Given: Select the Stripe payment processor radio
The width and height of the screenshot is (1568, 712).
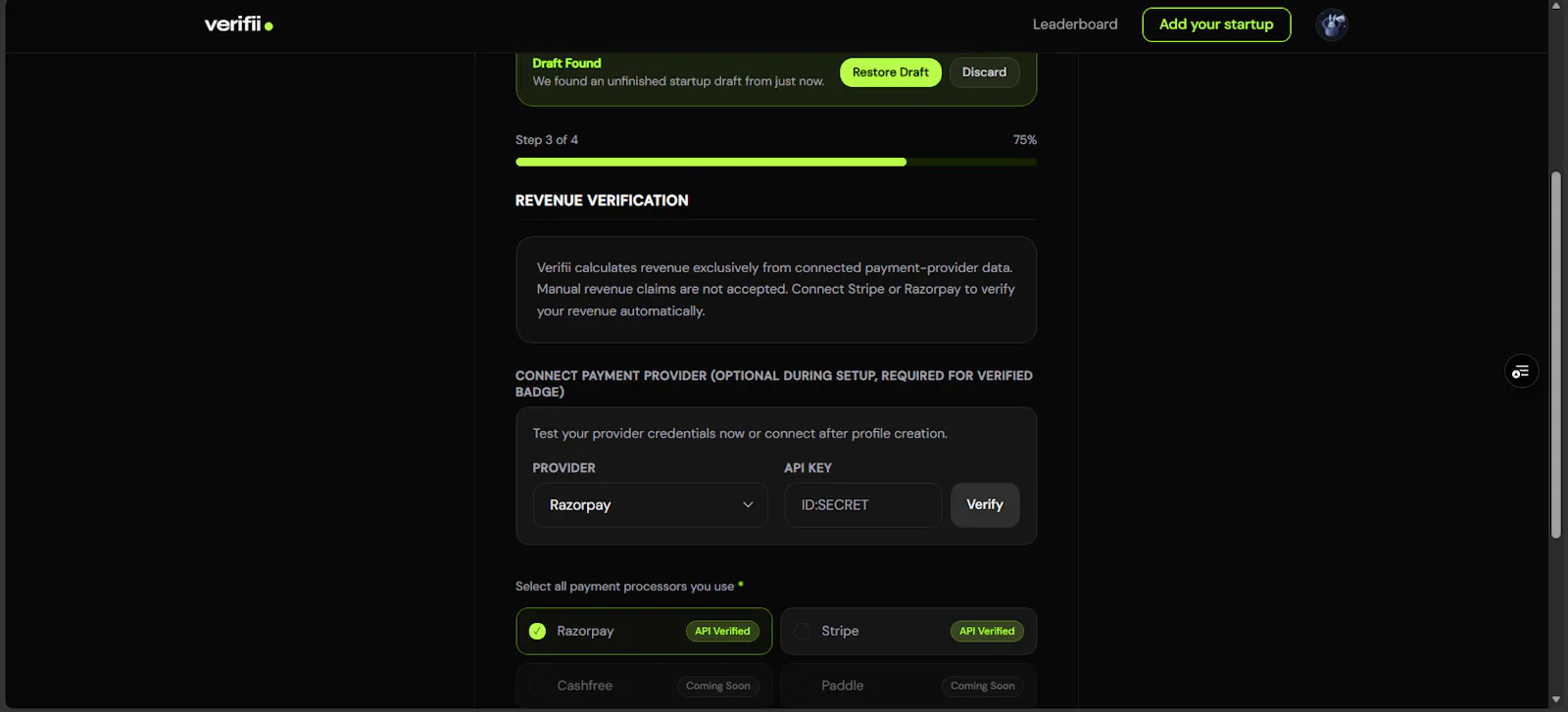Looking at the screenshot, I should click(x=802, y=631).
